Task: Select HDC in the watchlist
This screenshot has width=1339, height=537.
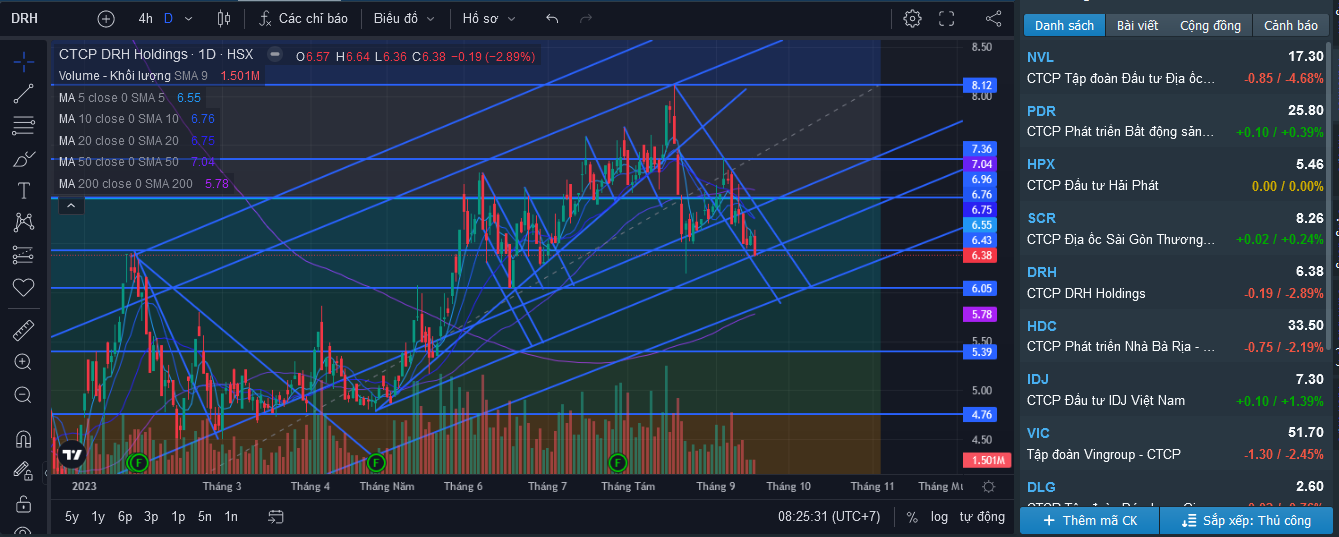Action: coord(1176,336)
